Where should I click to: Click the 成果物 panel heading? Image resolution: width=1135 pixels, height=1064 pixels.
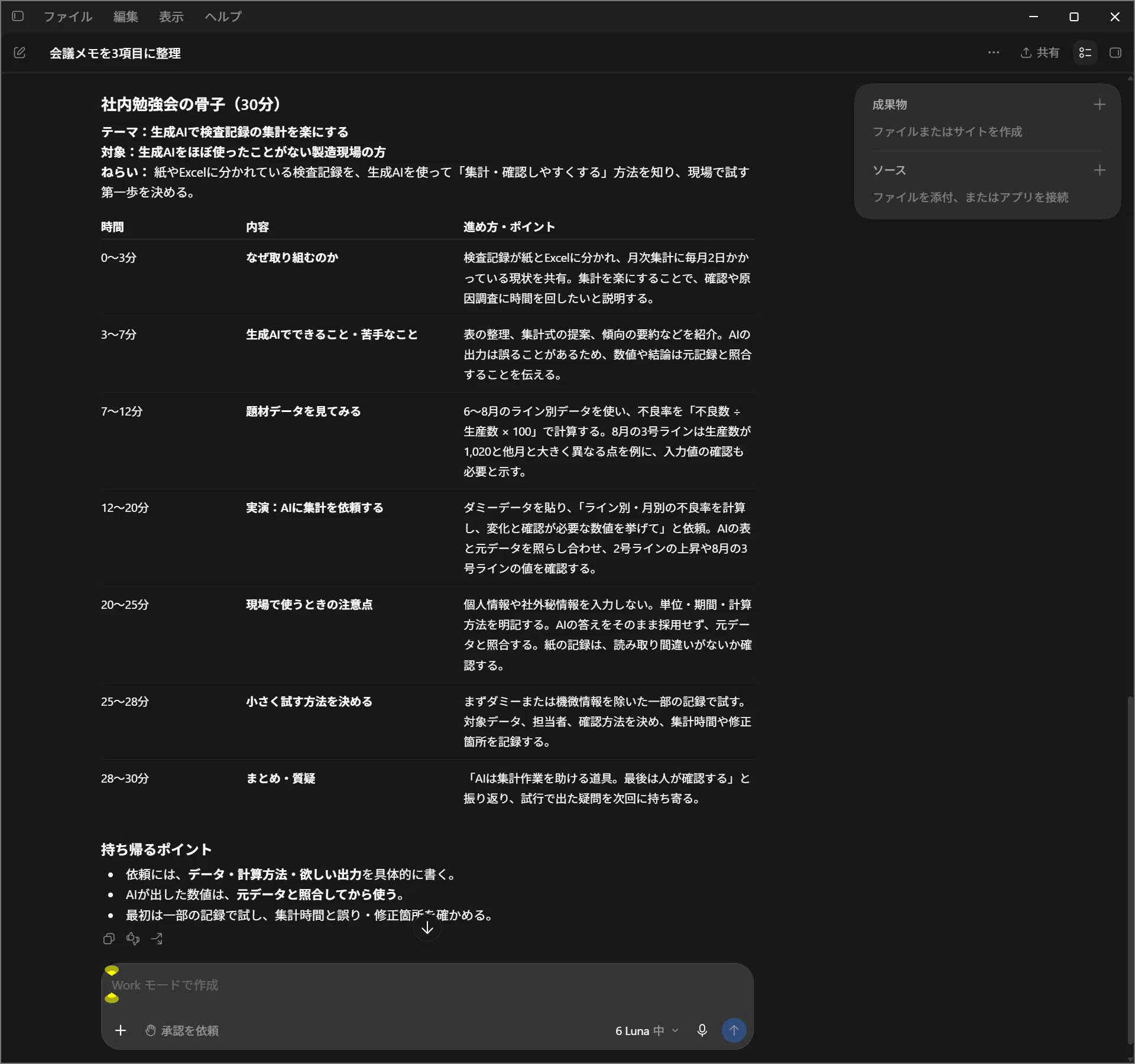point(890,105)
